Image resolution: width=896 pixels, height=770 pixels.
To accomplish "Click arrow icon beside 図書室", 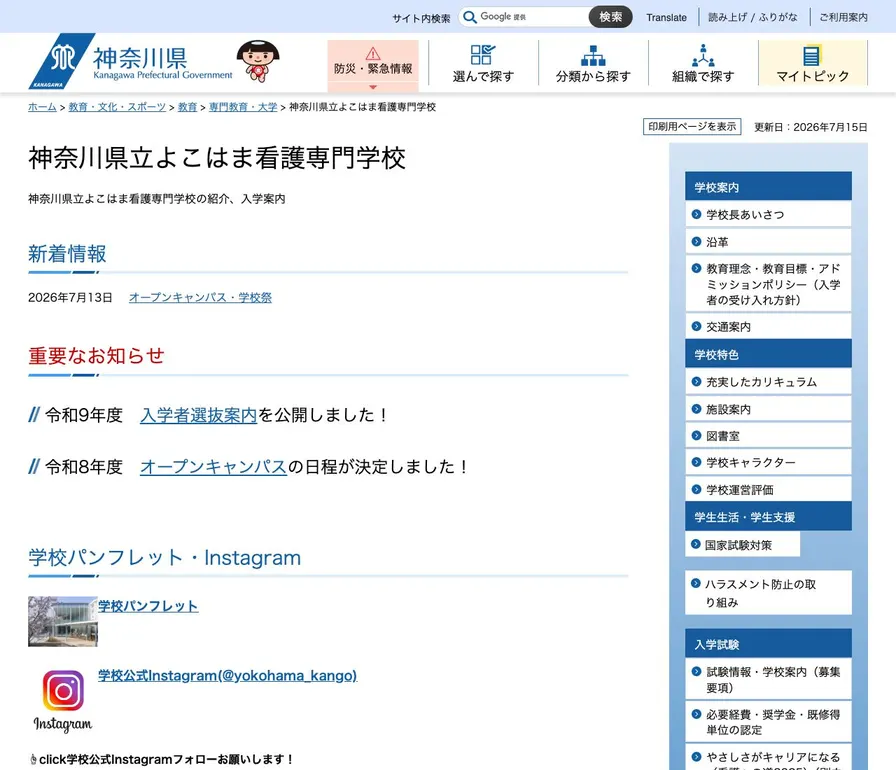I will [x=696, y=435].
